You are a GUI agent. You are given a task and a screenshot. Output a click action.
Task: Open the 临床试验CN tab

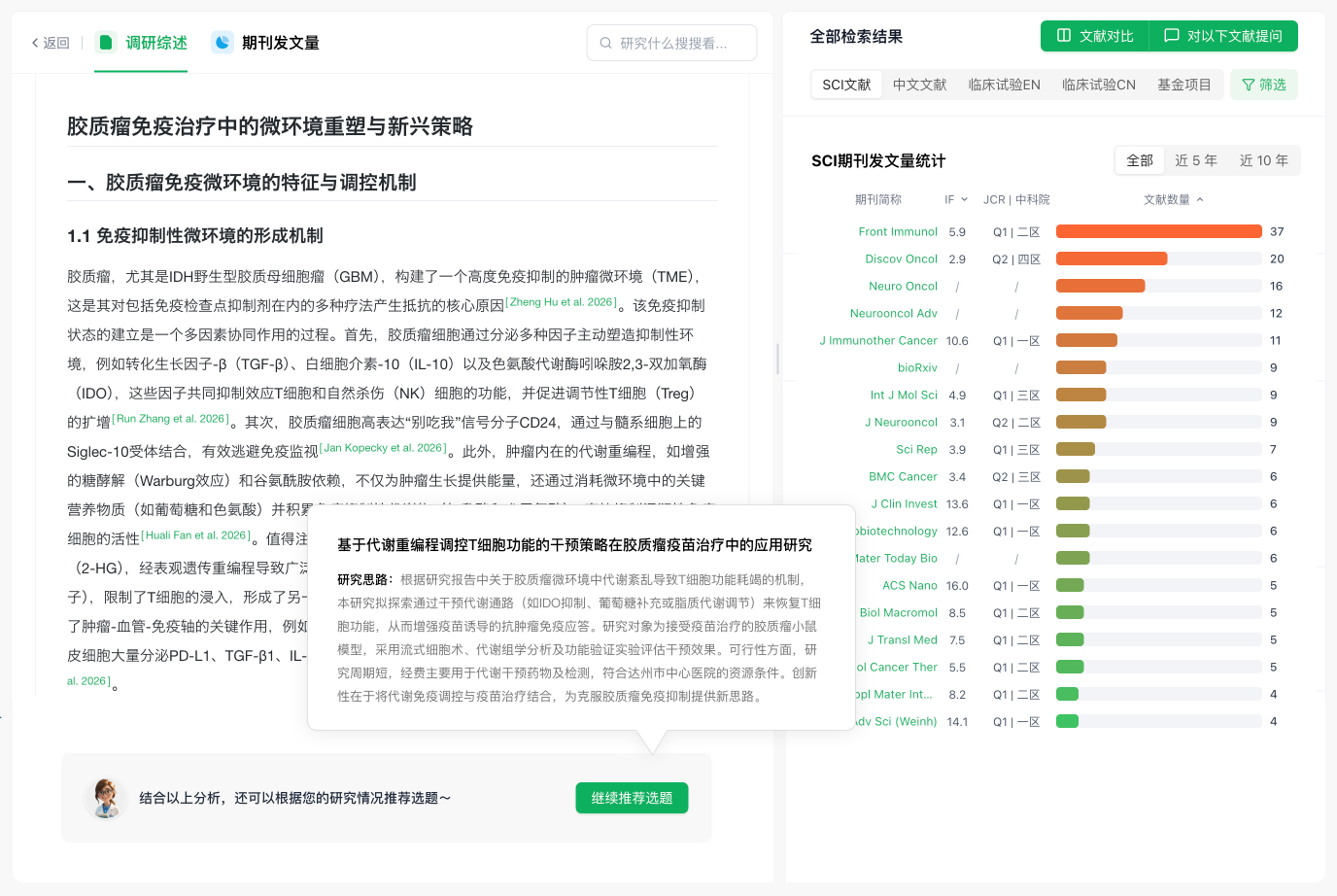(1098, 85)
